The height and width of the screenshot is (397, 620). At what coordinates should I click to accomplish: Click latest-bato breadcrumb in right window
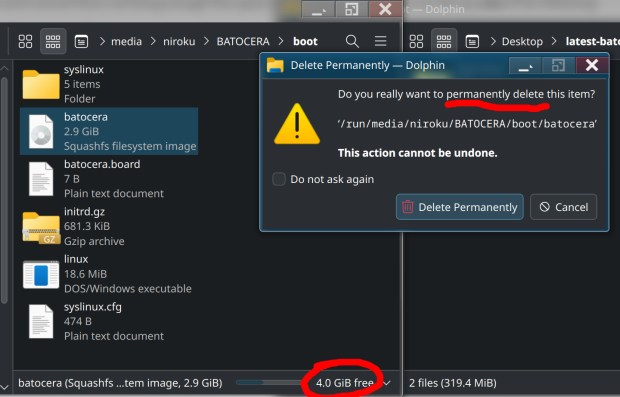[x=593, y=42]
